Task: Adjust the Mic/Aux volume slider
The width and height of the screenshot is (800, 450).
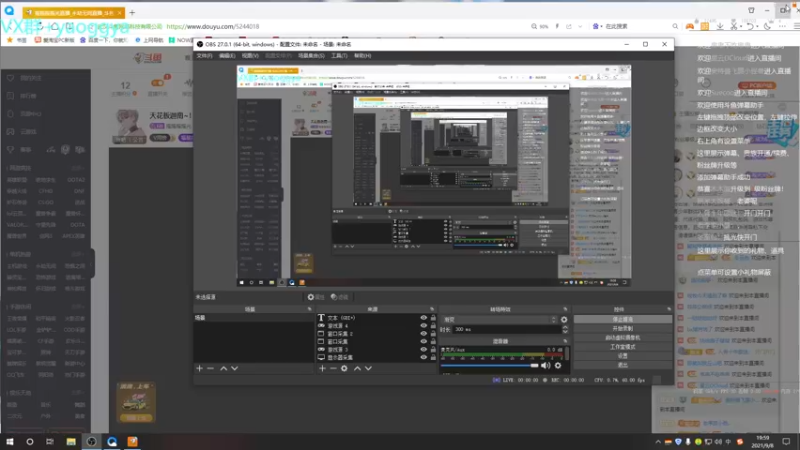Action: click(489, 365)
